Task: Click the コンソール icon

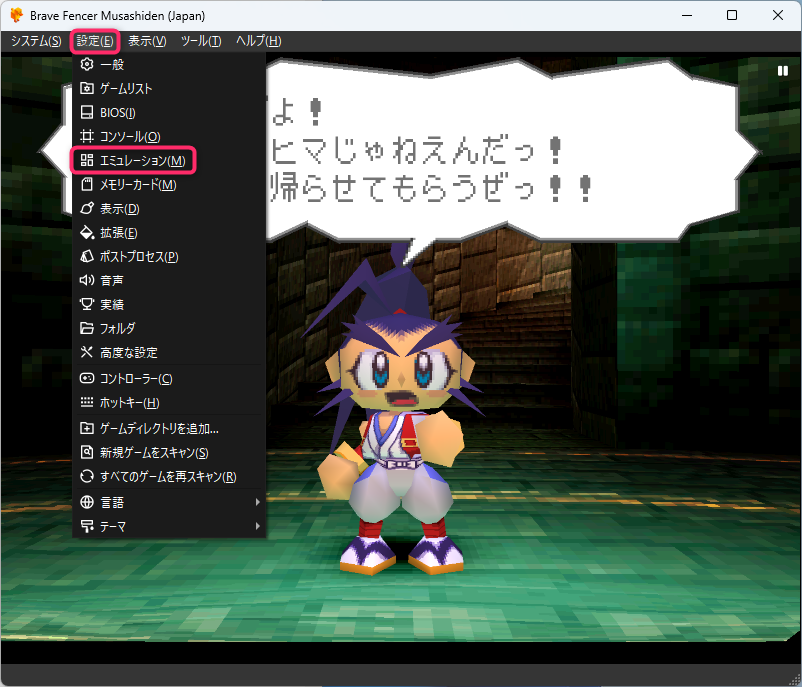Action: pyautogui.click(x=87, y=137)
